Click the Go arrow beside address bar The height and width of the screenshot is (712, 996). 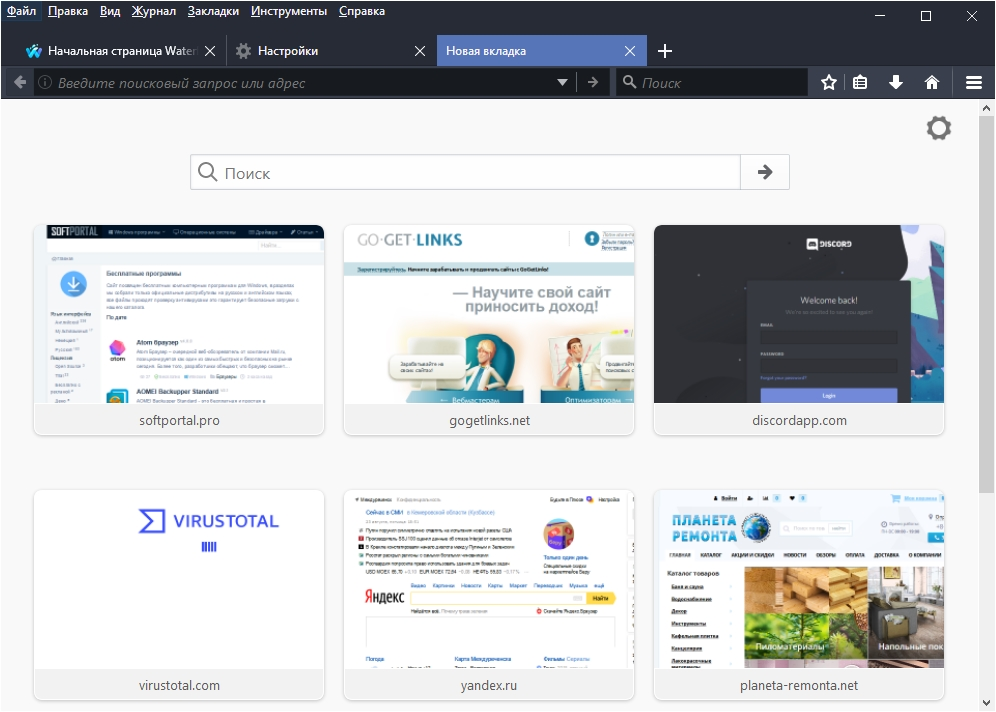tap(593, 83)
